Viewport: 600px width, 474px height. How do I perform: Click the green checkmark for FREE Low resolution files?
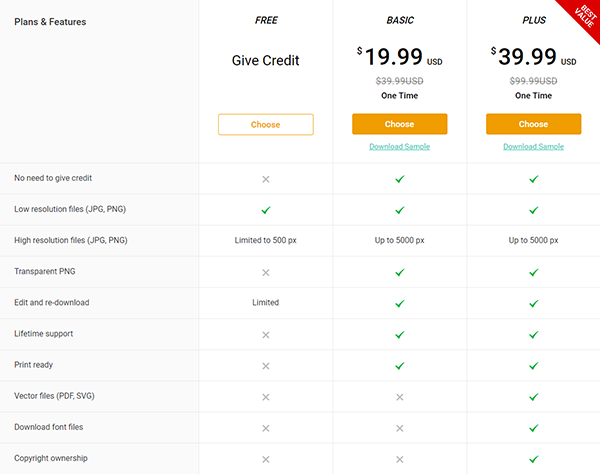coord(266,210)
